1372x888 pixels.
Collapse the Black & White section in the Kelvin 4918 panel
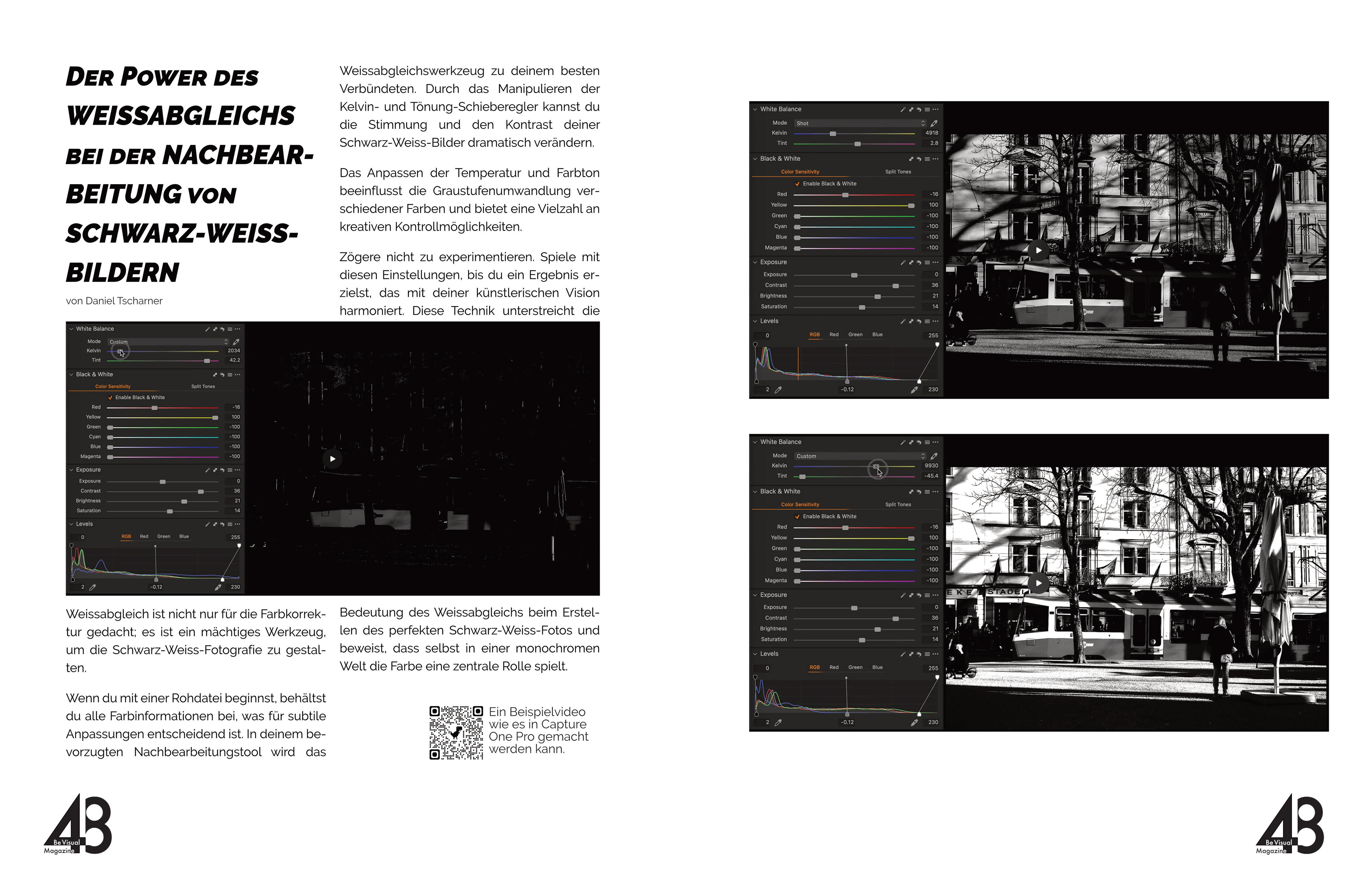coord(755,159)
